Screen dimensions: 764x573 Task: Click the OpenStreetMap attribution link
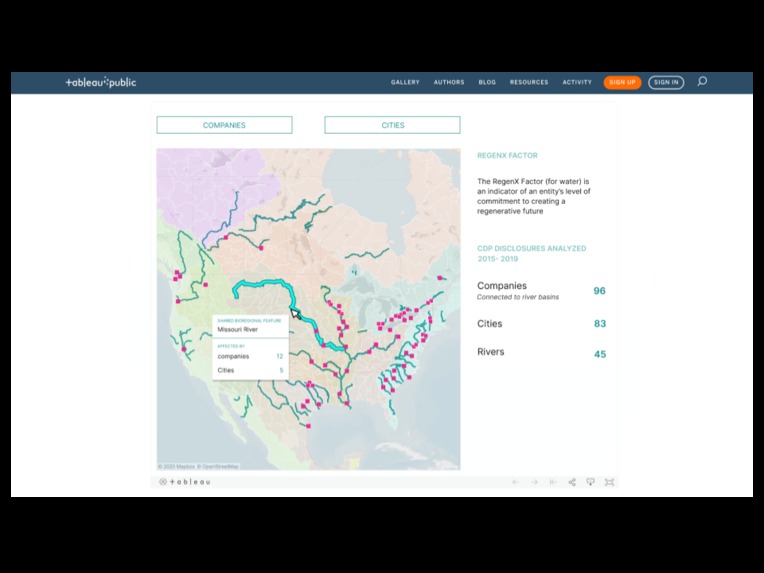click(x=218, y=466)
